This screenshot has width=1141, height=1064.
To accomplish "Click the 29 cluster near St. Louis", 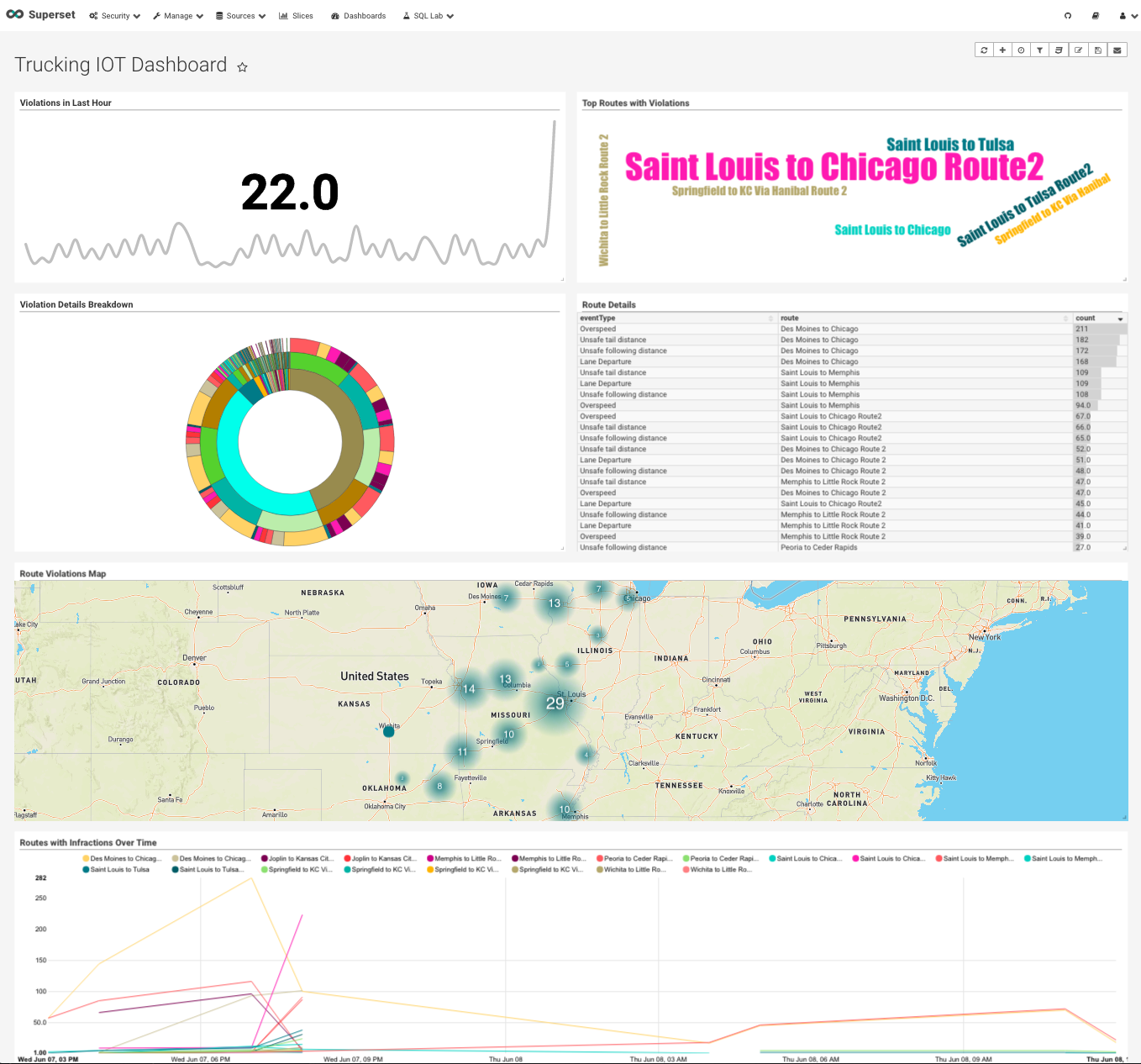I will click(x=555, y=703).
